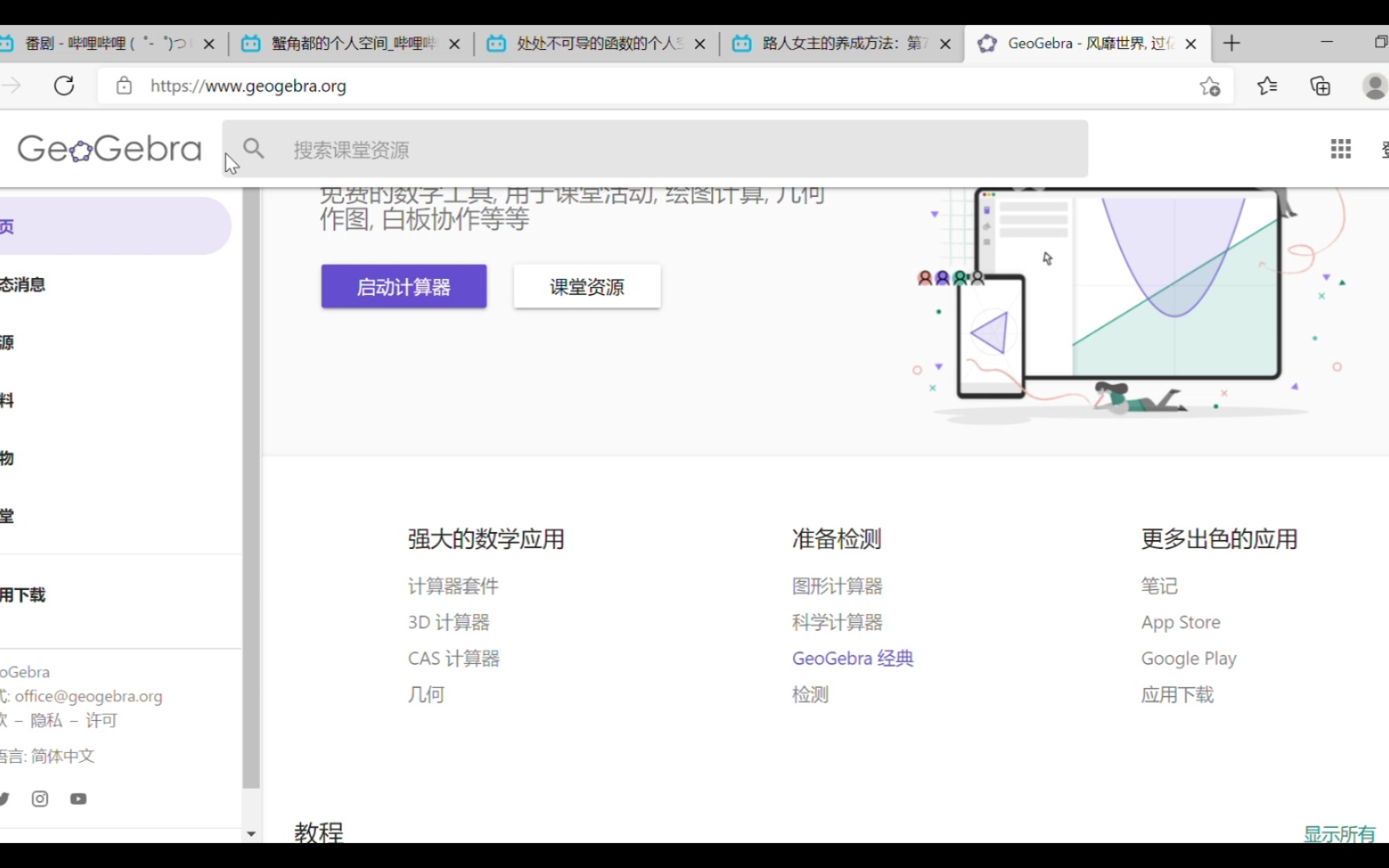Screen dimensions: 1389x868
Task: Close the 蟹角都的个人空间 tab
Action: [454, 44]
